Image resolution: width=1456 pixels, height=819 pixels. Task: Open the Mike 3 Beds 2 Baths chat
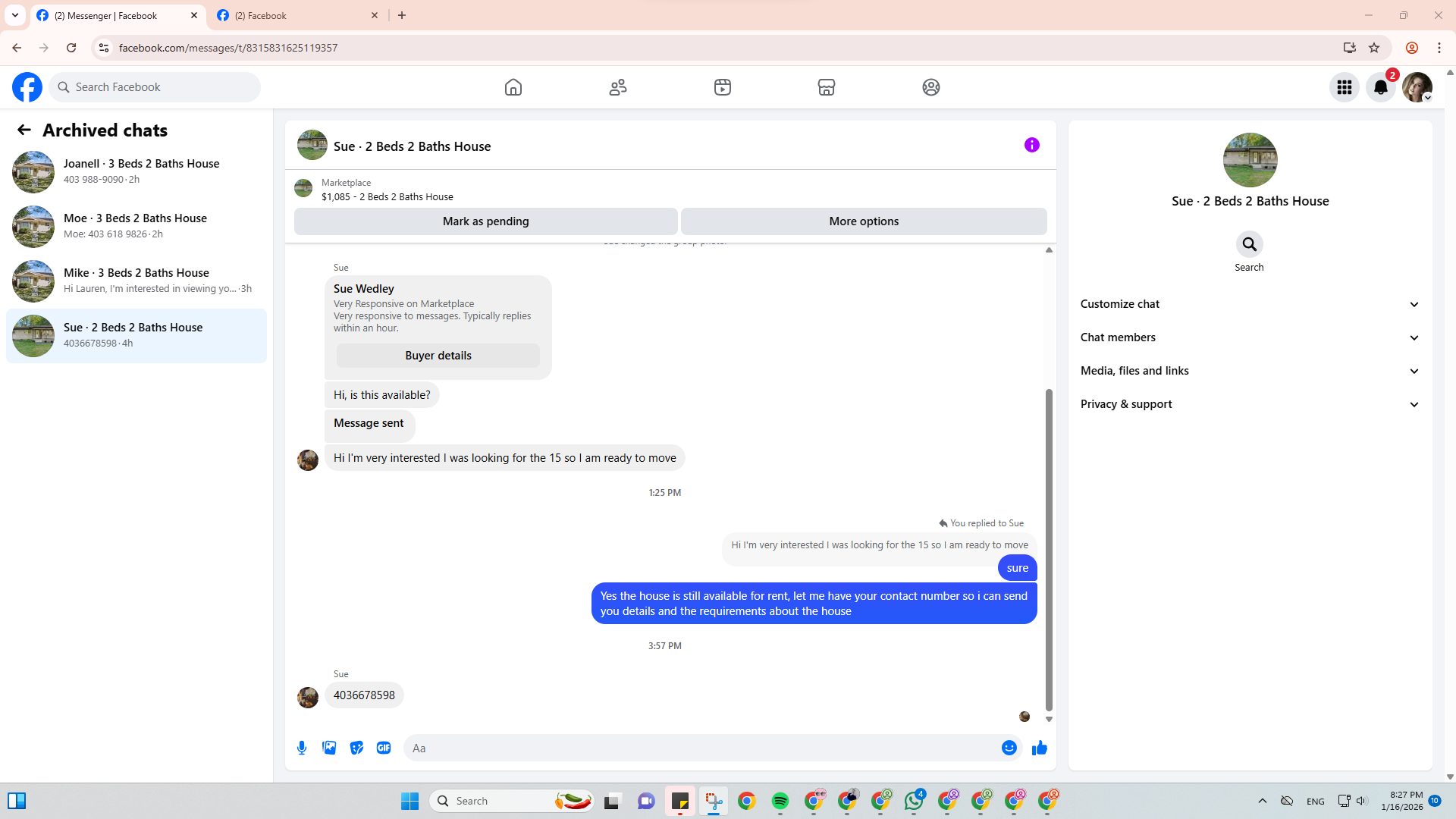click(136, 281)
